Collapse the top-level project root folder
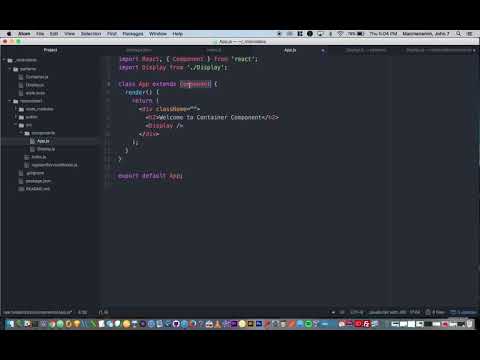 click(x=26, y=60)
